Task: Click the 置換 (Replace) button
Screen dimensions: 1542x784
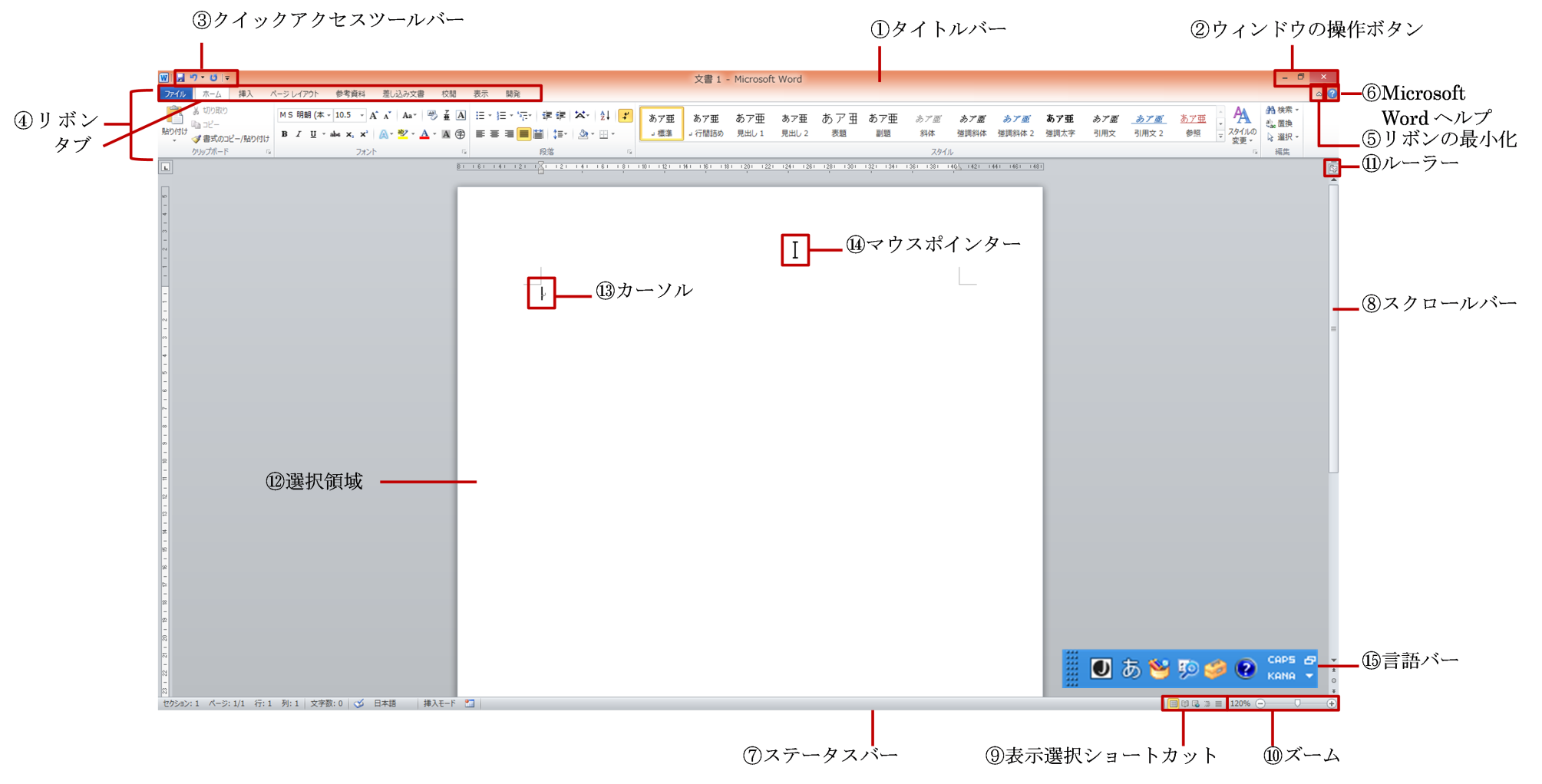Action: pyautogui.click(x=1280, y=124)
